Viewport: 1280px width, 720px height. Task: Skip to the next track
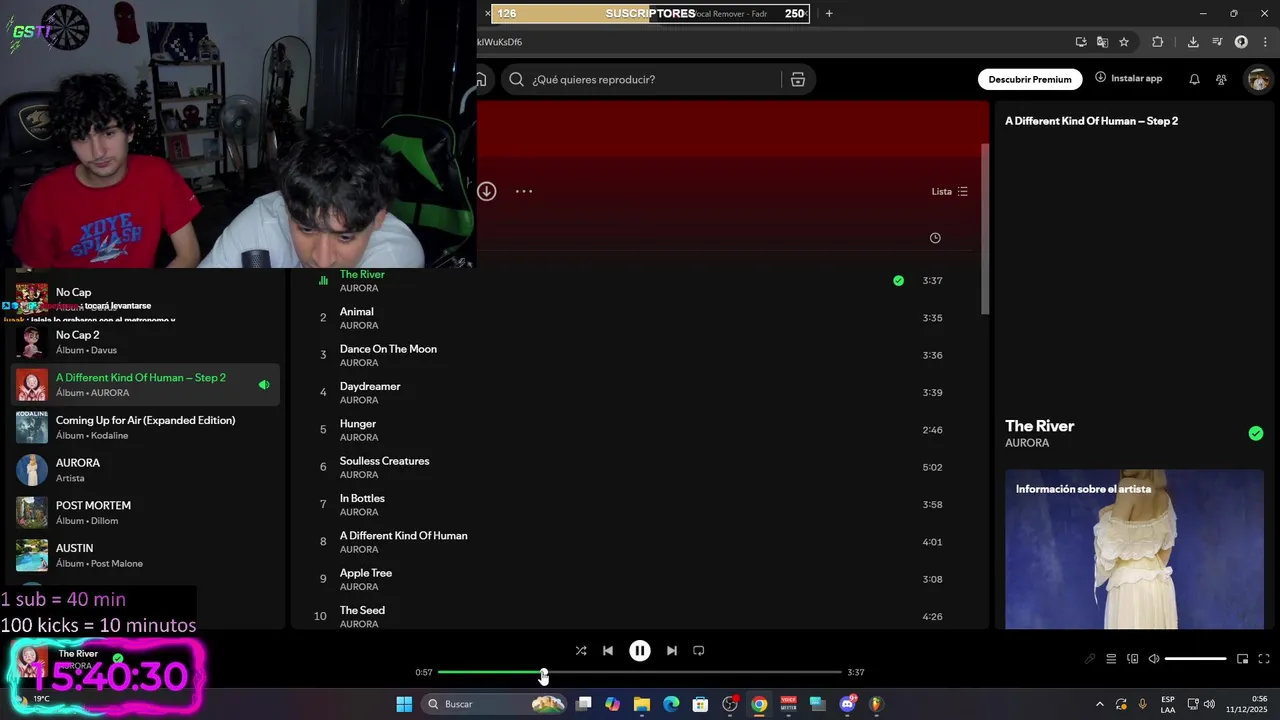point(672,651)
